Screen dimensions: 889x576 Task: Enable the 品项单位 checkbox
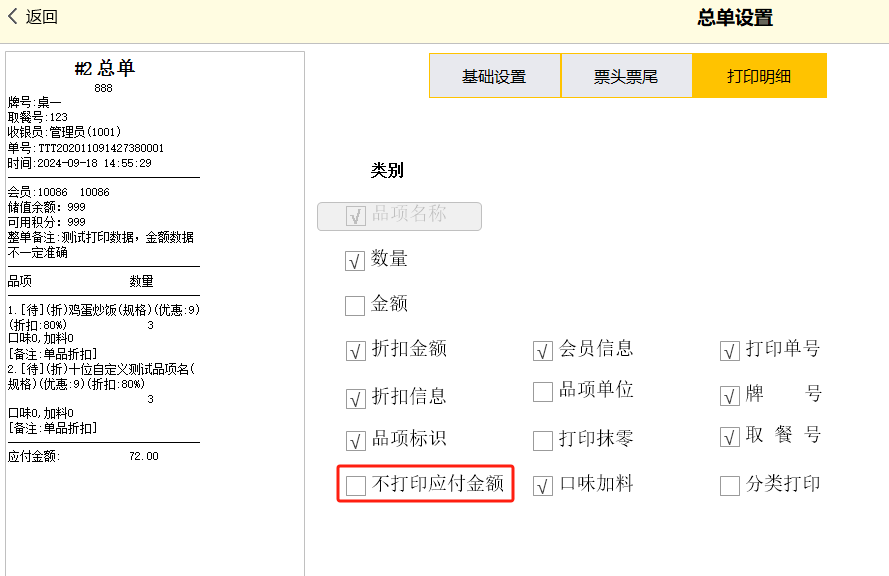(543, 392)
